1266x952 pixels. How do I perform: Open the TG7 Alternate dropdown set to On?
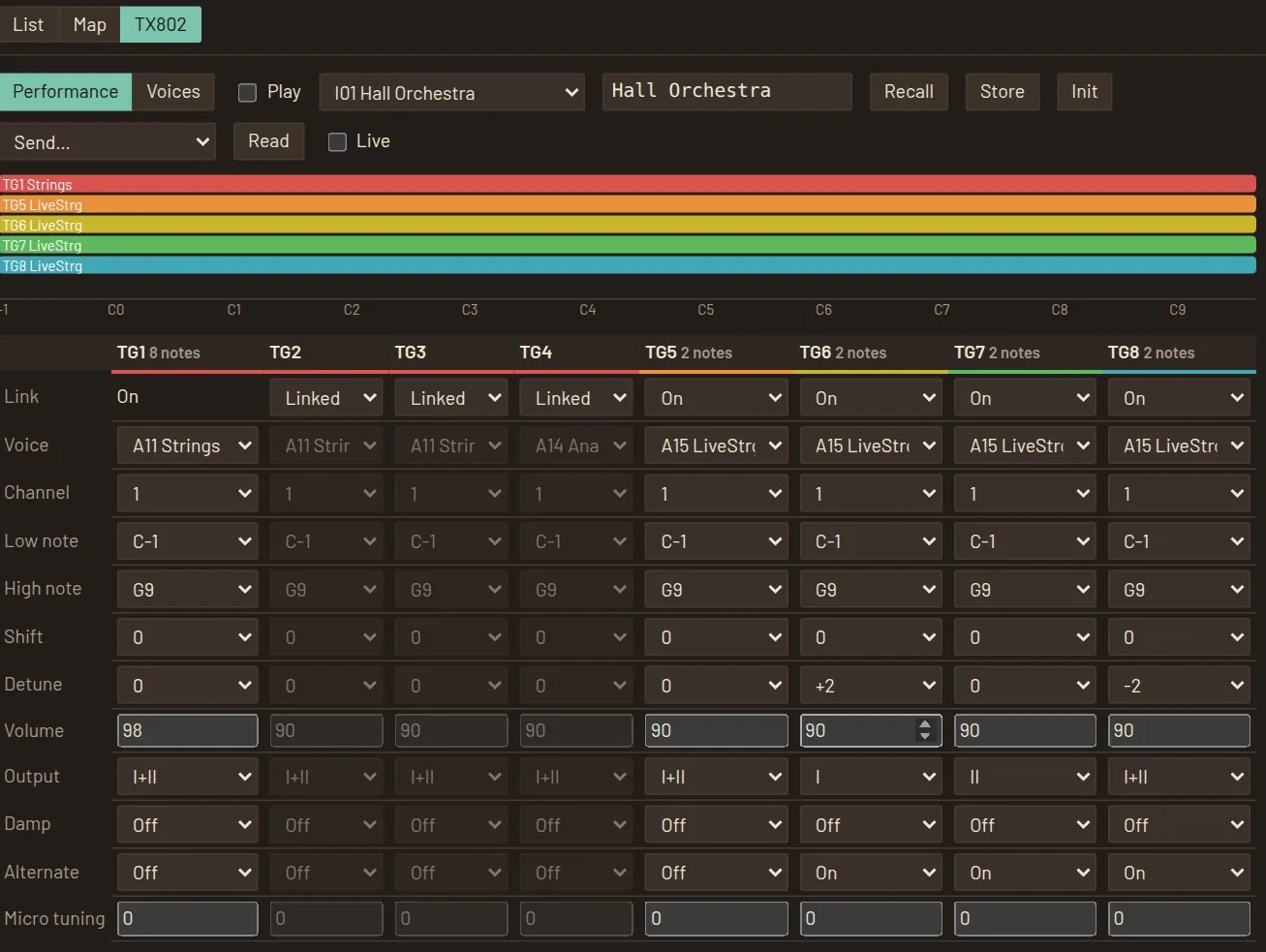click(x=1025, y=873)
